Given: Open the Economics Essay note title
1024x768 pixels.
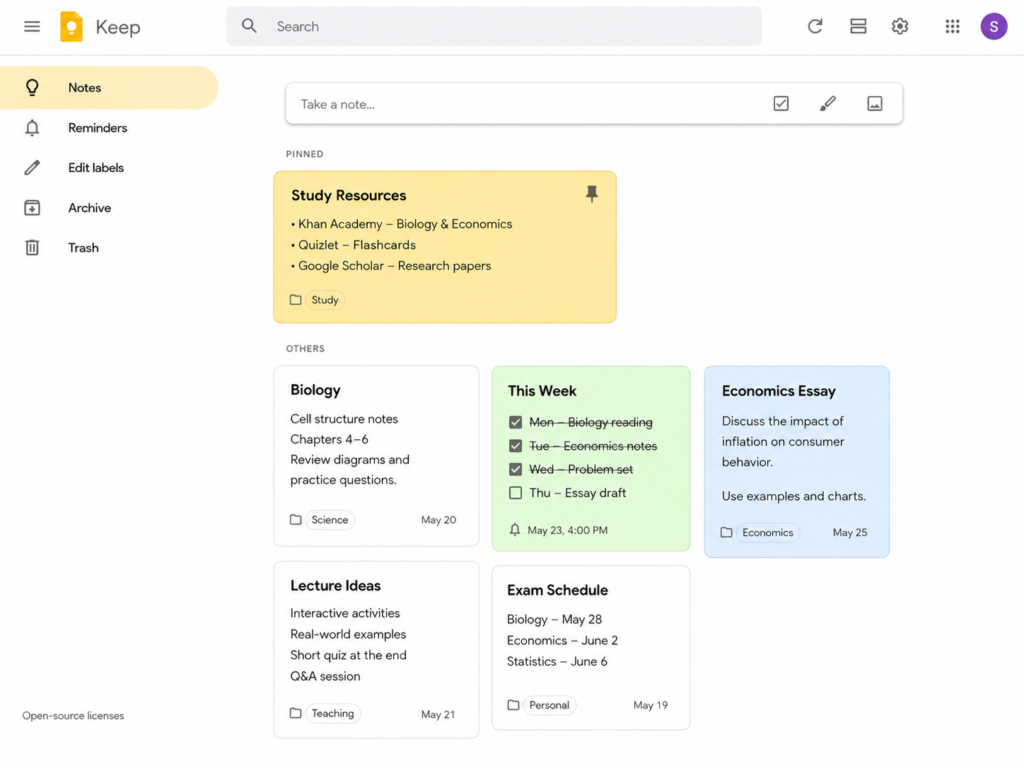Looking at the screenshot, I should [x=778, y=391].
